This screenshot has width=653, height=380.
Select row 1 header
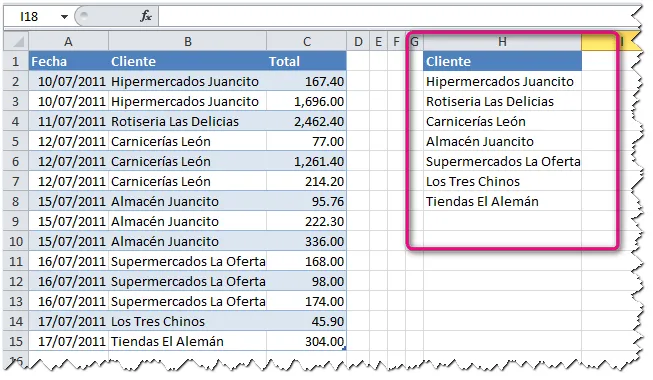[x=16, y=61]
